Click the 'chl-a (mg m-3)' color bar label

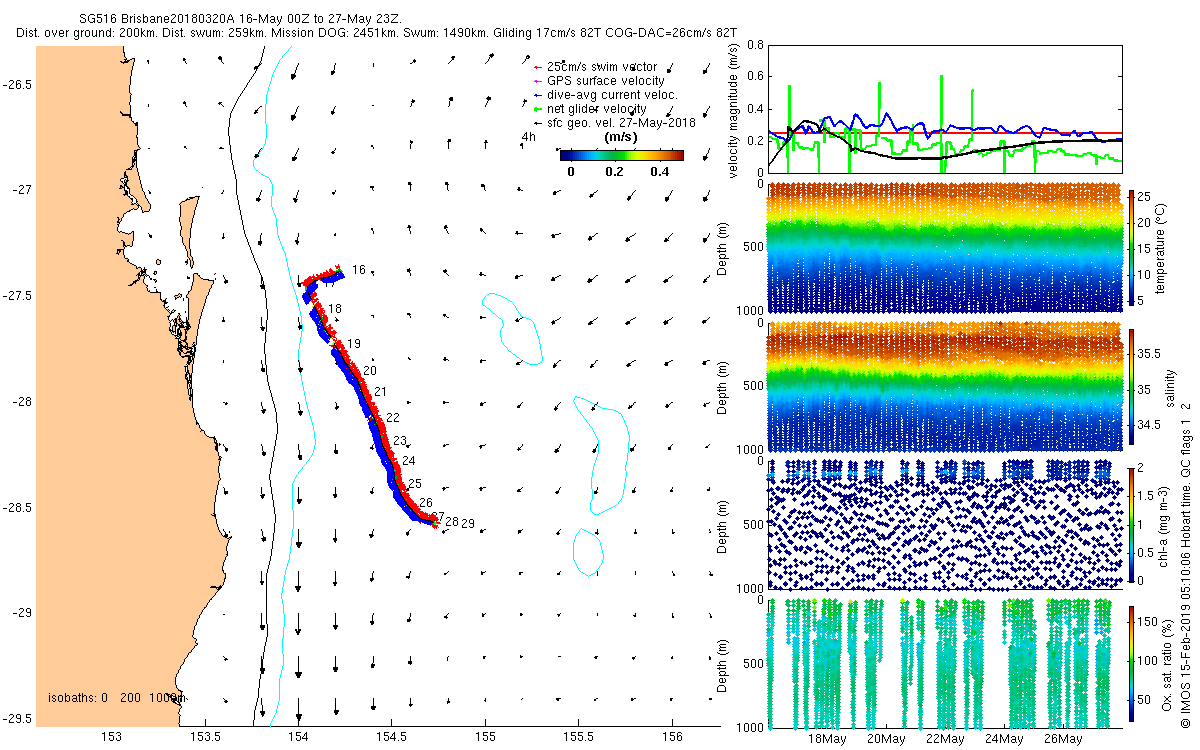pyautogui.click(x=1165, y=525)
